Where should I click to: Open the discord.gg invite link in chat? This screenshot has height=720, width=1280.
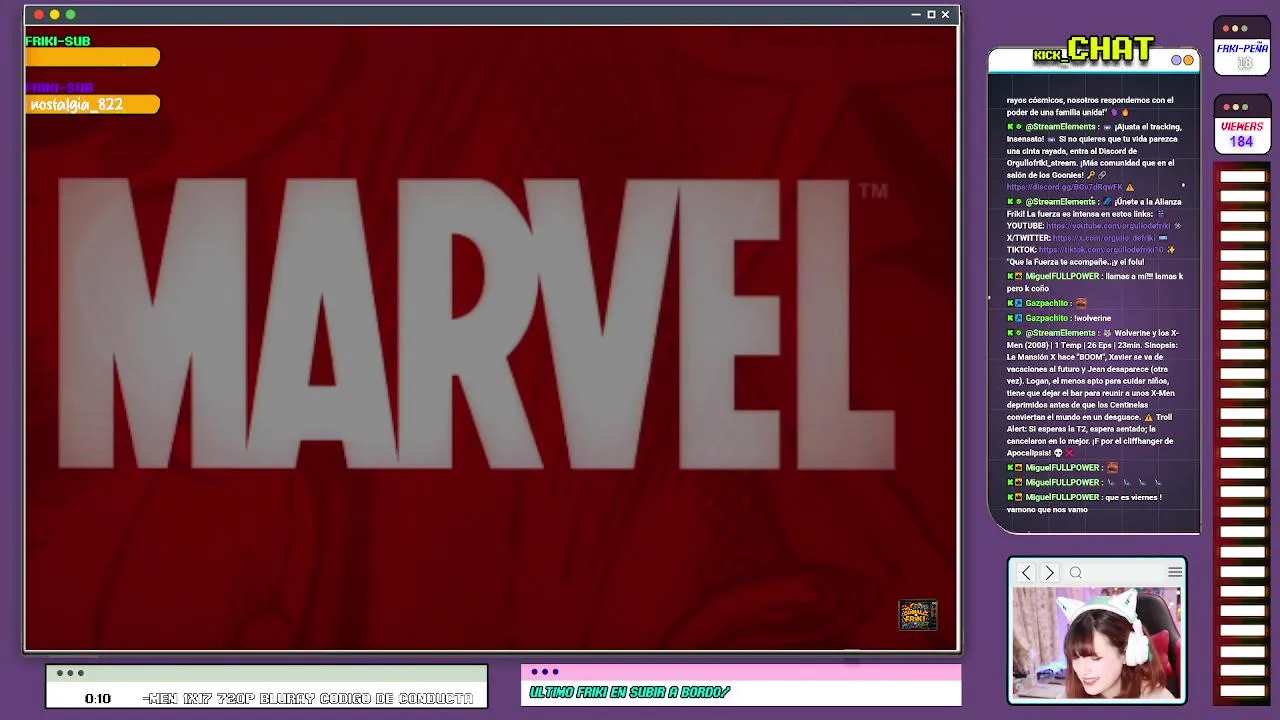click(x=1064, y=187)
